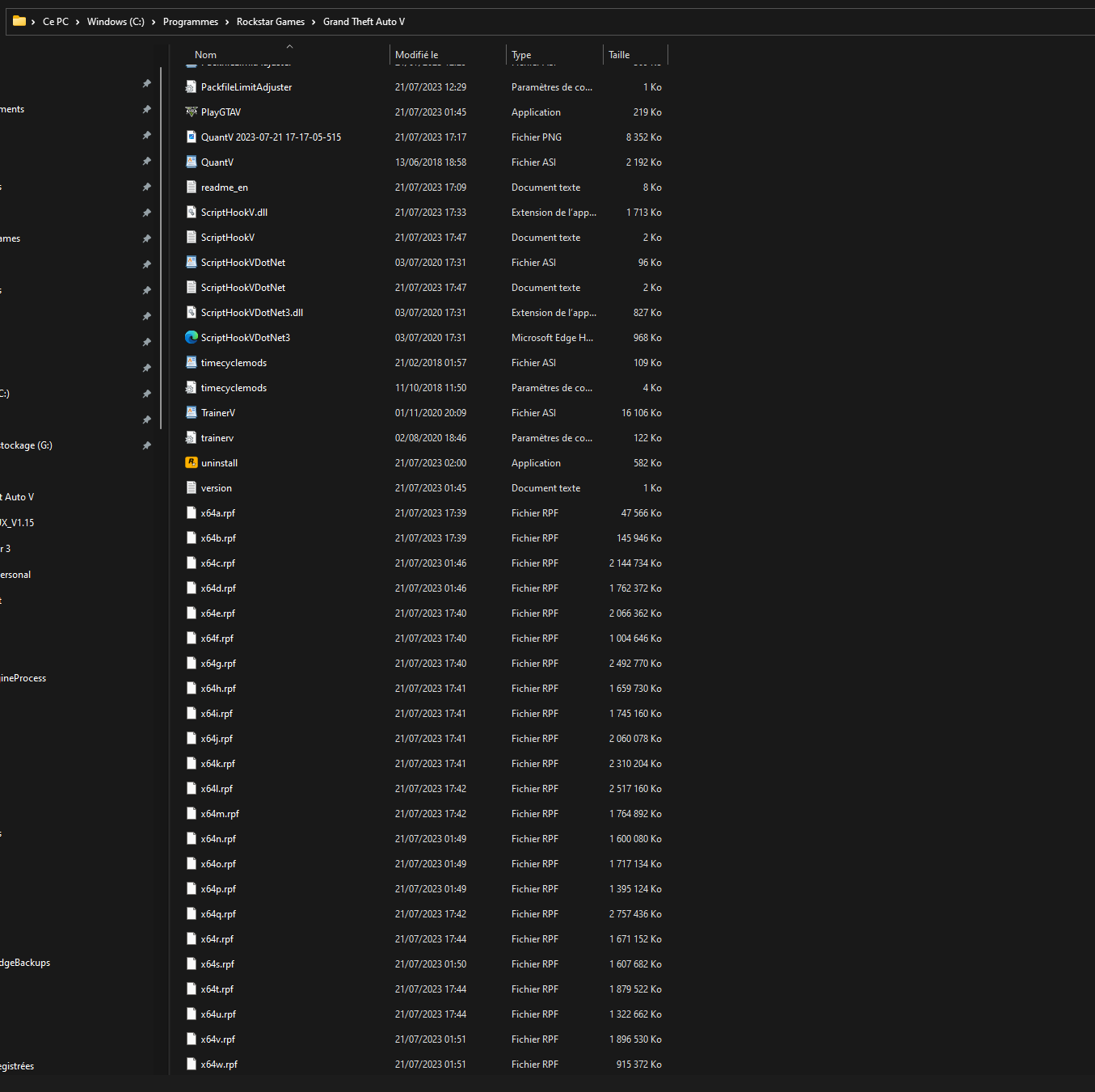
Task: Select the timecyclemods ASI file row
Action: pyautogui.click(x=234, y=363)
